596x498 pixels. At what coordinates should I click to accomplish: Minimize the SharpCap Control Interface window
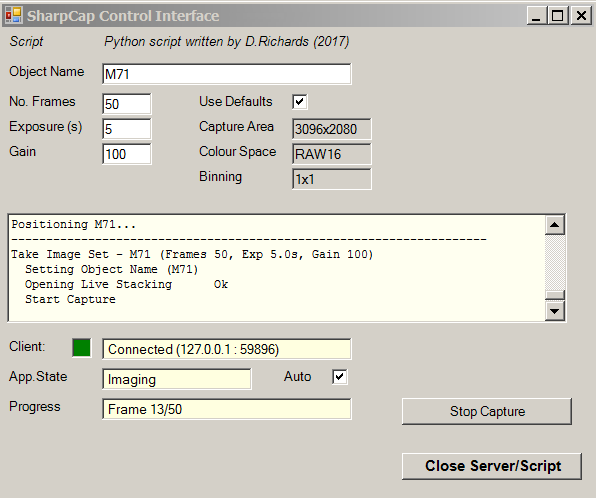tap(536, 16)
